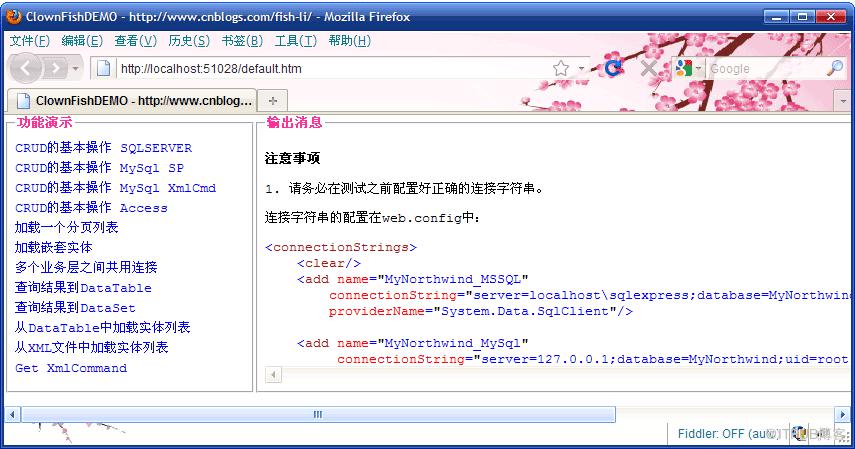Screen dimensions: 855x449
Task: Click the magnifier search icon
Action: (835, 68)
